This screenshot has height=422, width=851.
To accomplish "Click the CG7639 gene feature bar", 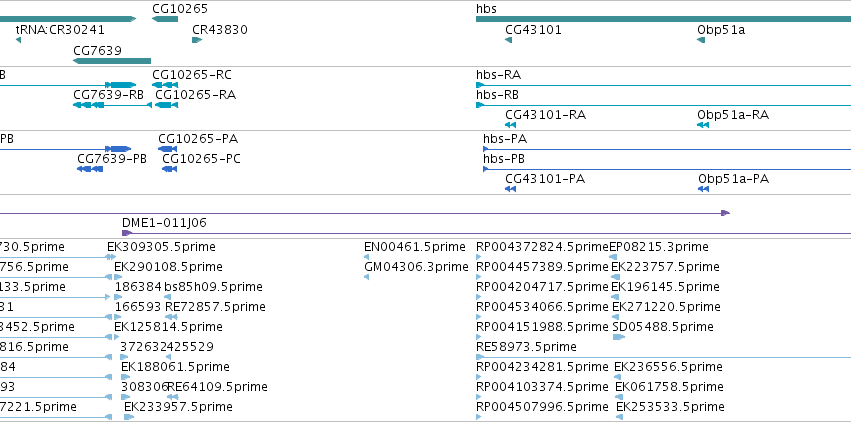I will pos(112,61).
